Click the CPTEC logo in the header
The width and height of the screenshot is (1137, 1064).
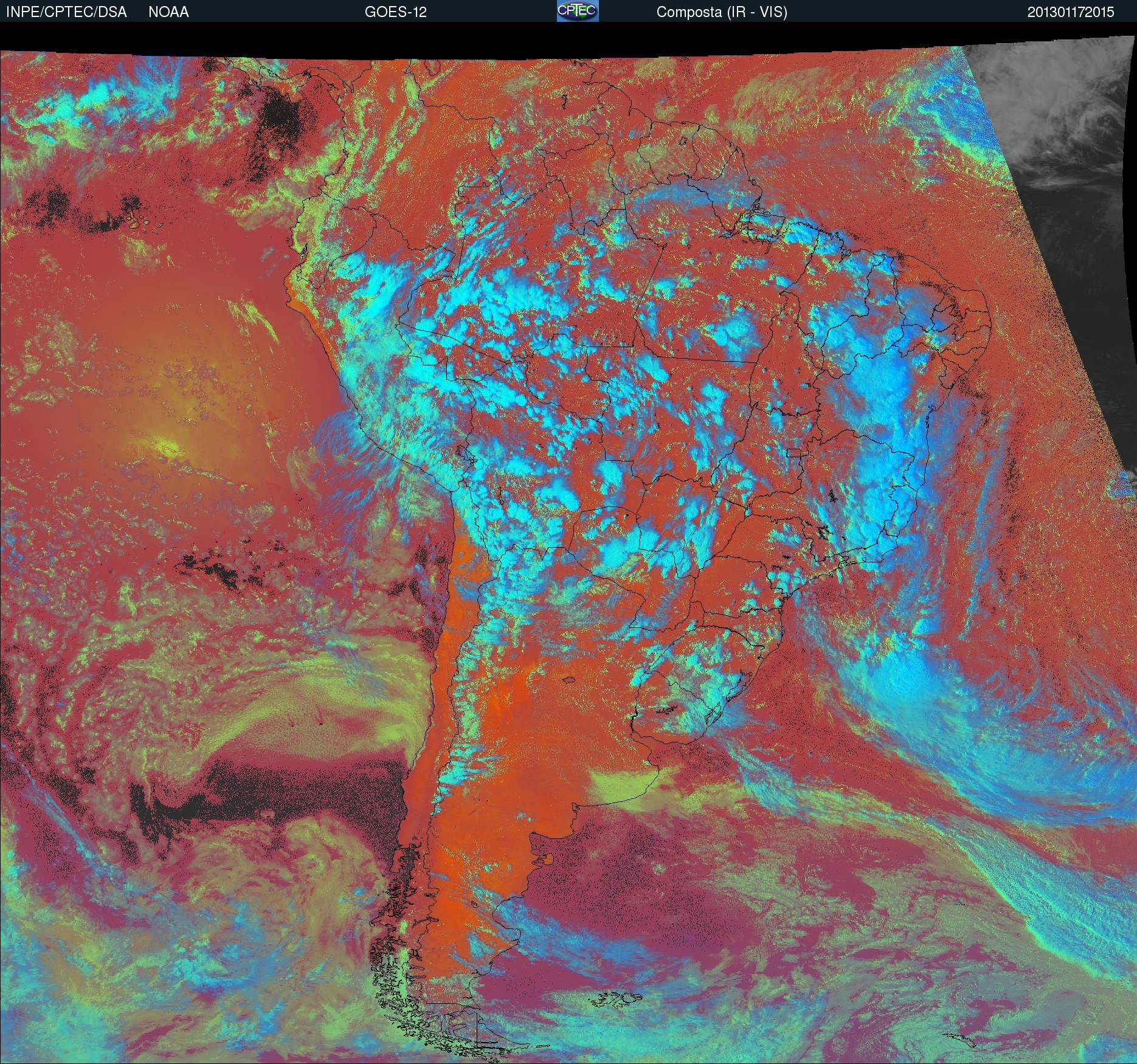(x=578, y=11)
